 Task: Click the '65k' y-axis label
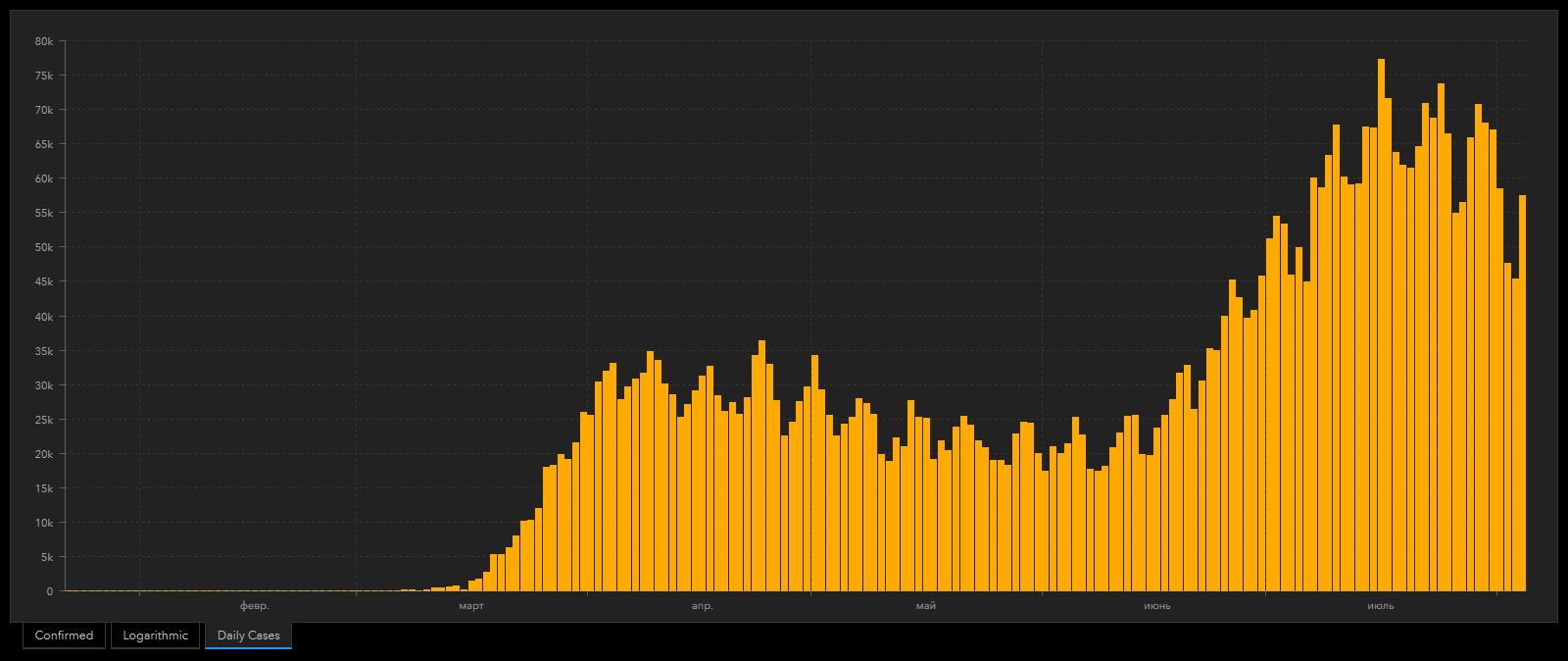(44, 144)
